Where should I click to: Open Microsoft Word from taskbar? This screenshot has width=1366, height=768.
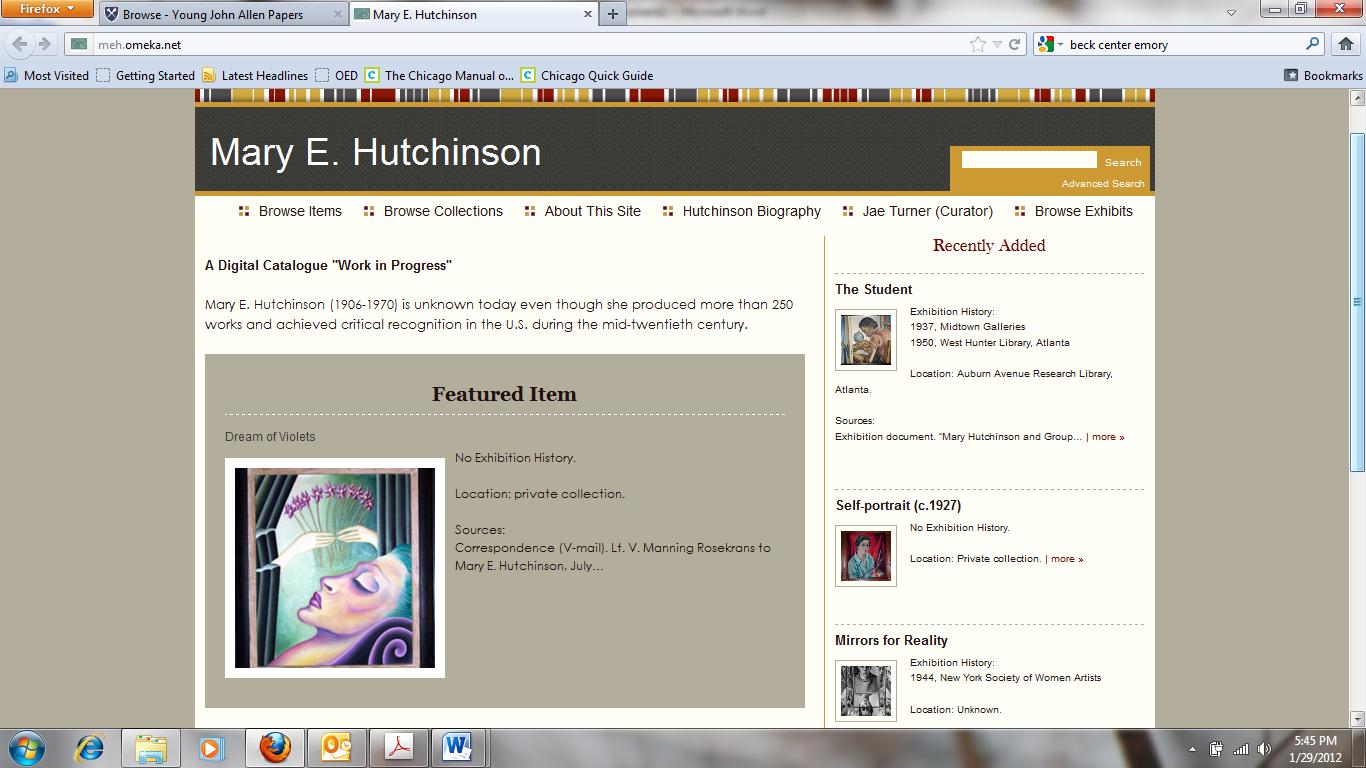pyautogui.click(x=457, y=747)
